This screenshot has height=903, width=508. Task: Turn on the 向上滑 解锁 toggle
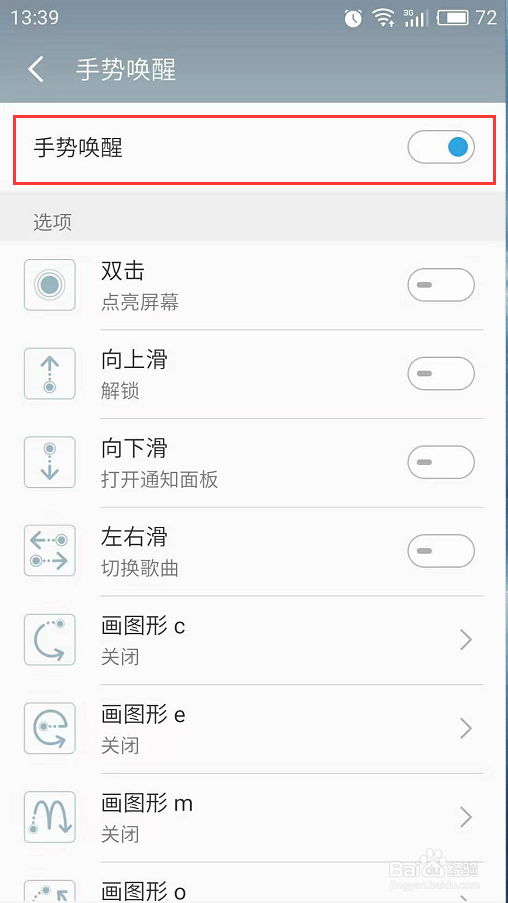pyautogui.click(x=441, y=373)
